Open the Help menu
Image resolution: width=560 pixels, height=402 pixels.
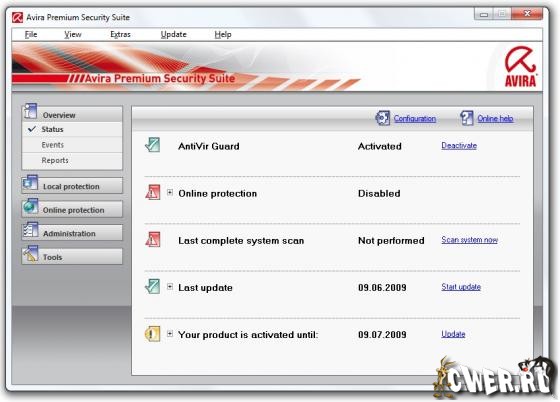coord(223,34)
